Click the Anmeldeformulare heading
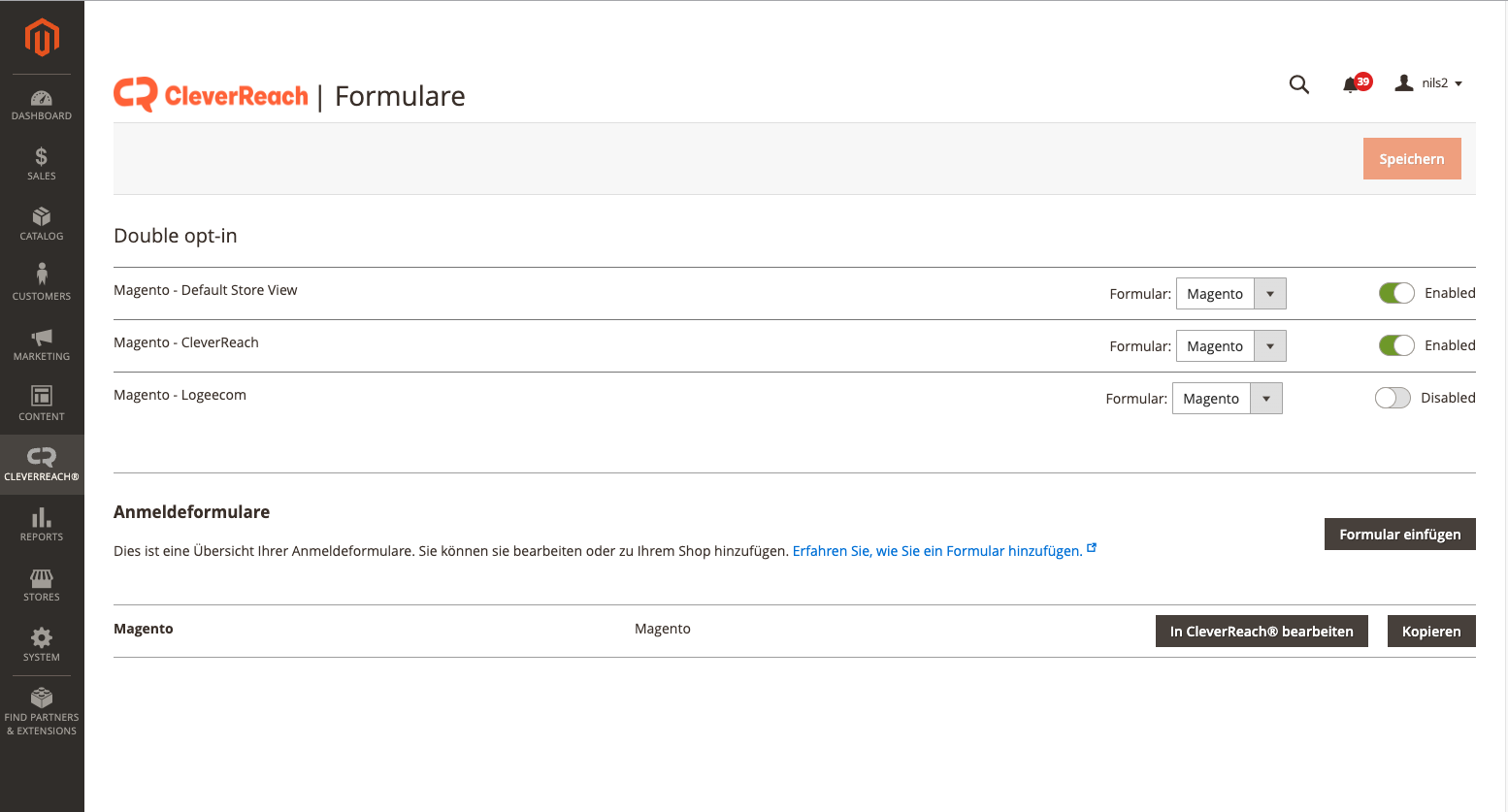The width and height of the screenshot is (1508, 812). [x=192, y=512]
